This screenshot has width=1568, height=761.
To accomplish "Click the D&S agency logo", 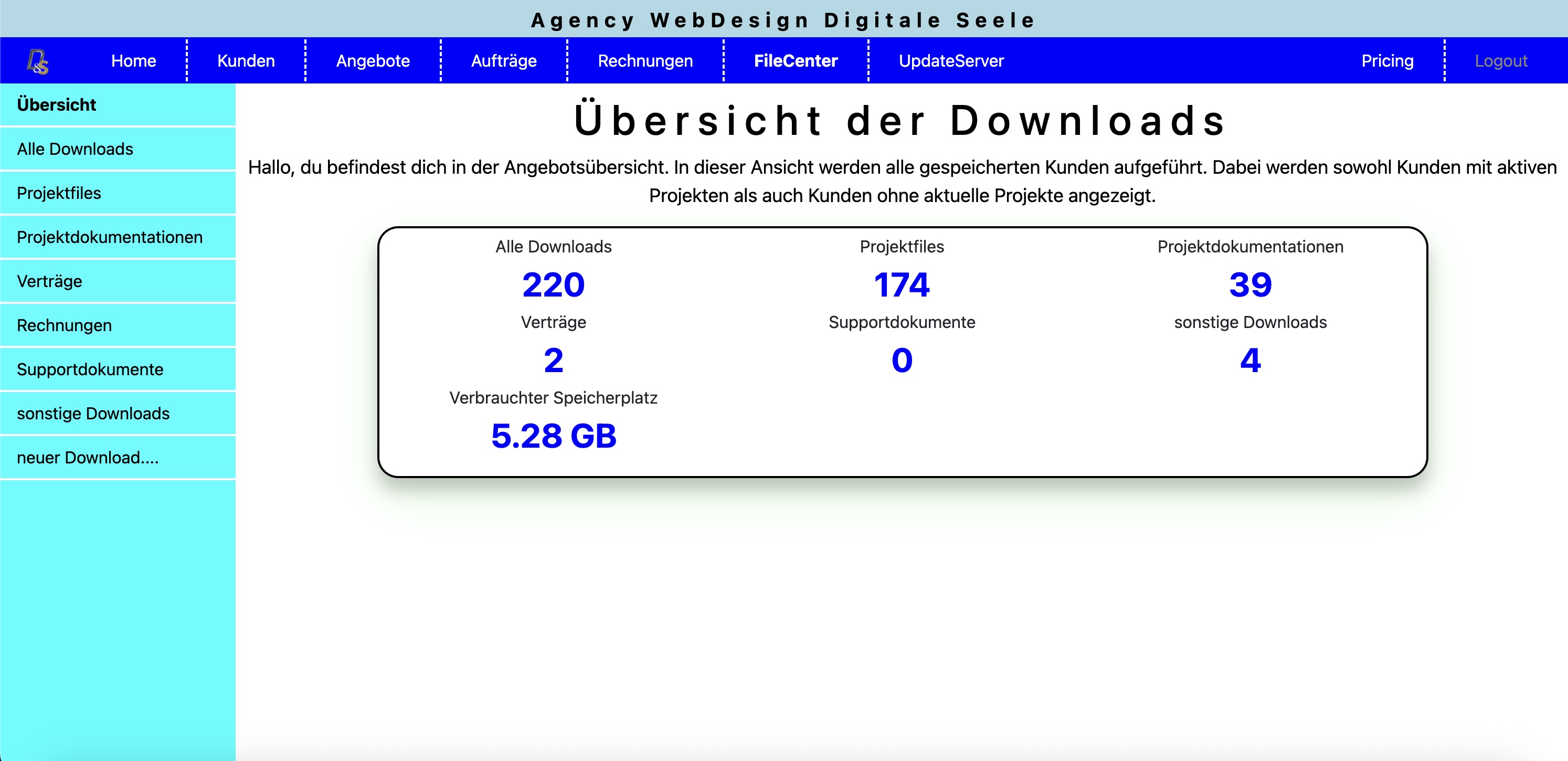I will [37, 60].
